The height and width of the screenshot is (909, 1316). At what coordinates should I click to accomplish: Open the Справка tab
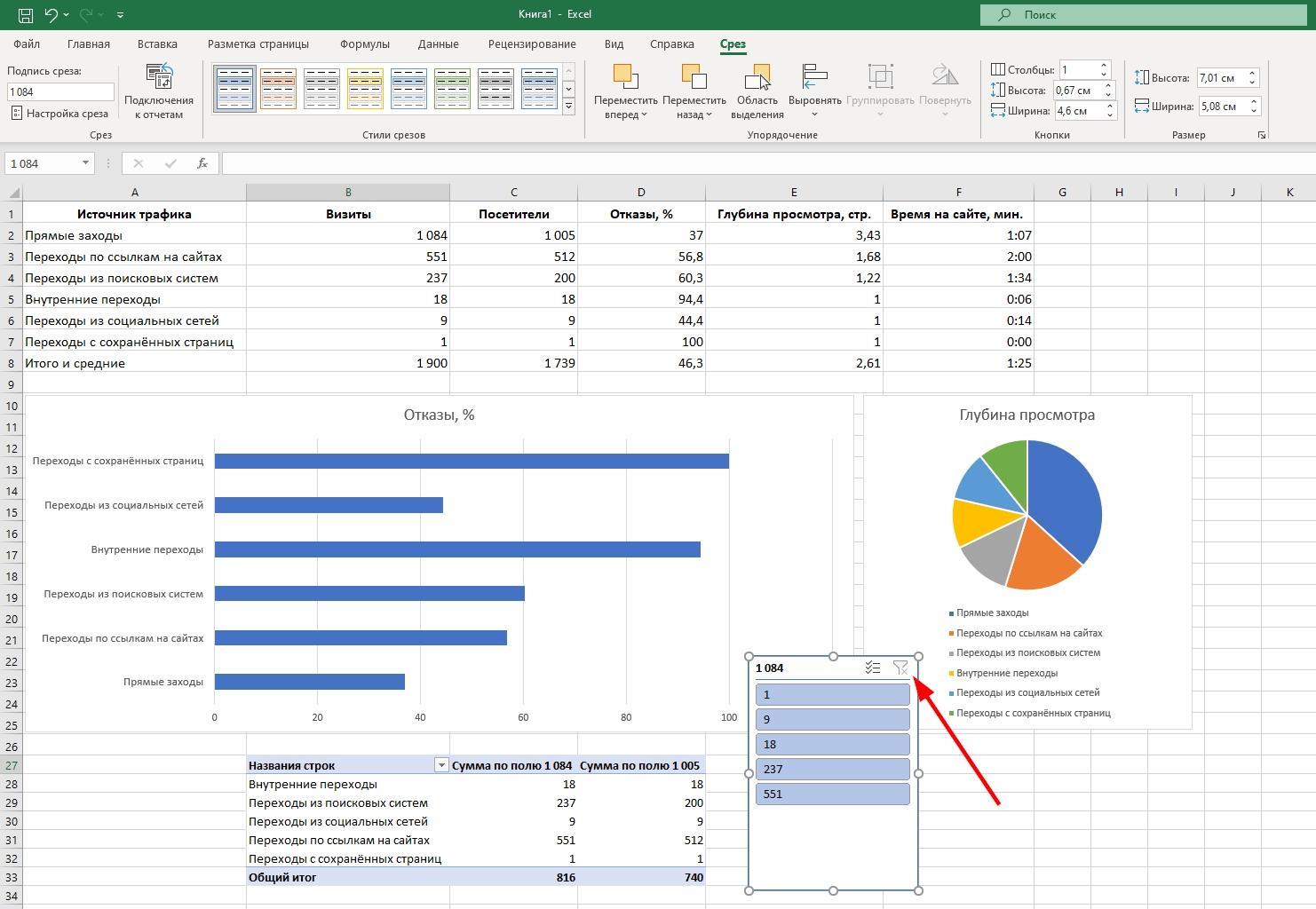pyautogui.click(x=672, y=43)
